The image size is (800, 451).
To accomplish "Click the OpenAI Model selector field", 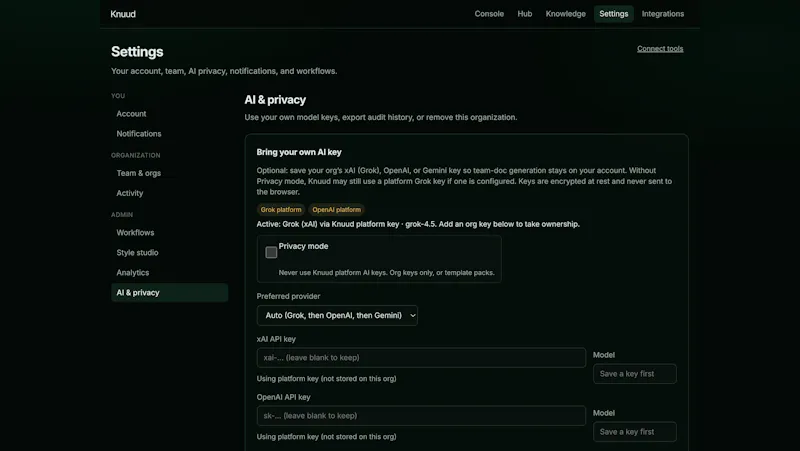I will tap(635, 432).
